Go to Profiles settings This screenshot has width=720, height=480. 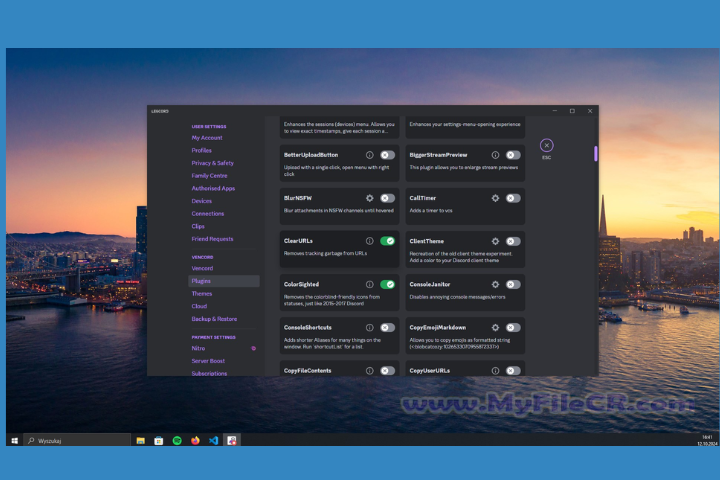coord(202,150)
